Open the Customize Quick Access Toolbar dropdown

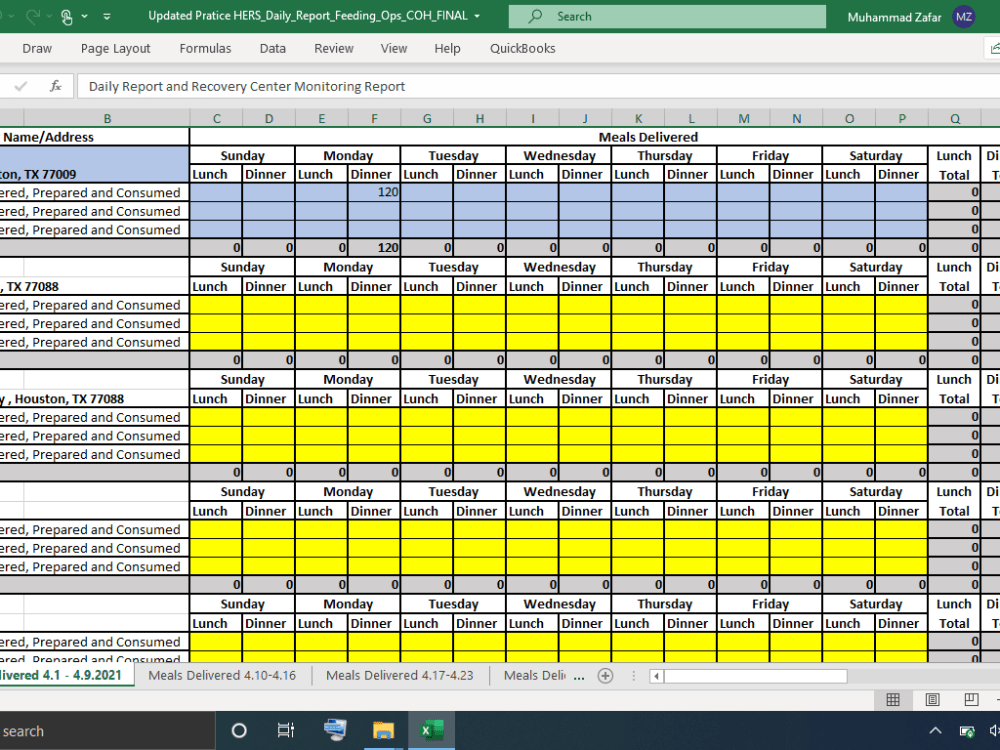(106, 16)
